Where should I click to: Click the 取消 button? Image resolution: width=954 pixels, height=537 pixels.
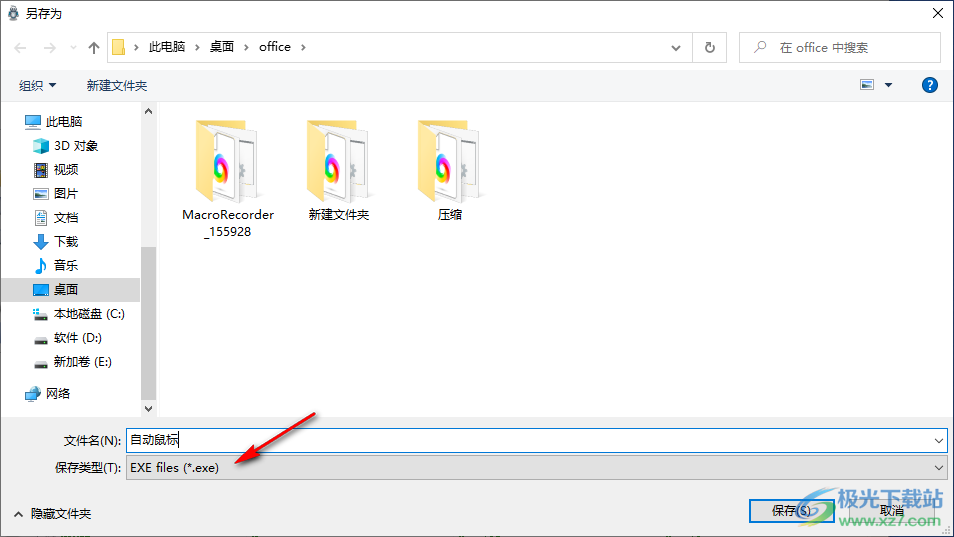(891, 511)
